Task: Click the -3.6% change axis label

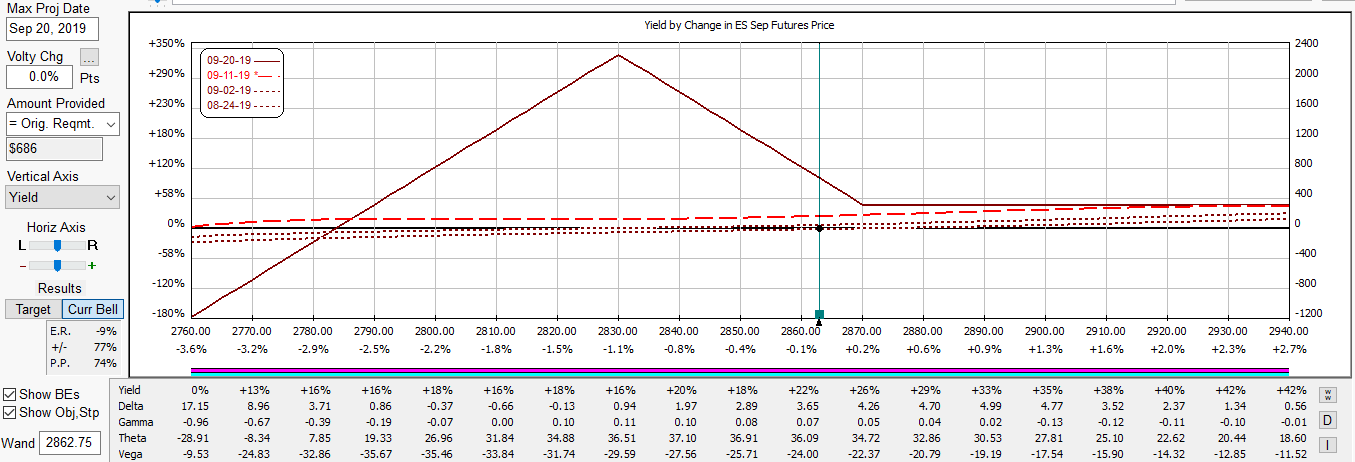Action: (190, 349)
